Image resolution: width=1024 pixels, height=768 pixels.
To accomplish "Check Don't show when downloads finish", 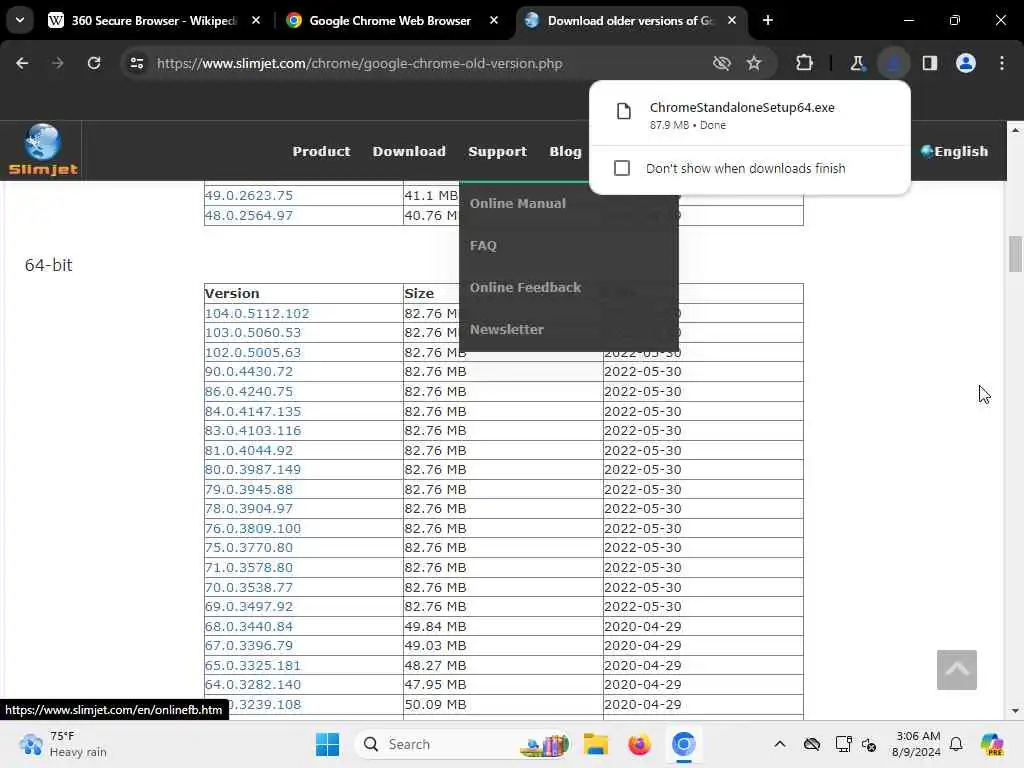I will click(622, 168).
